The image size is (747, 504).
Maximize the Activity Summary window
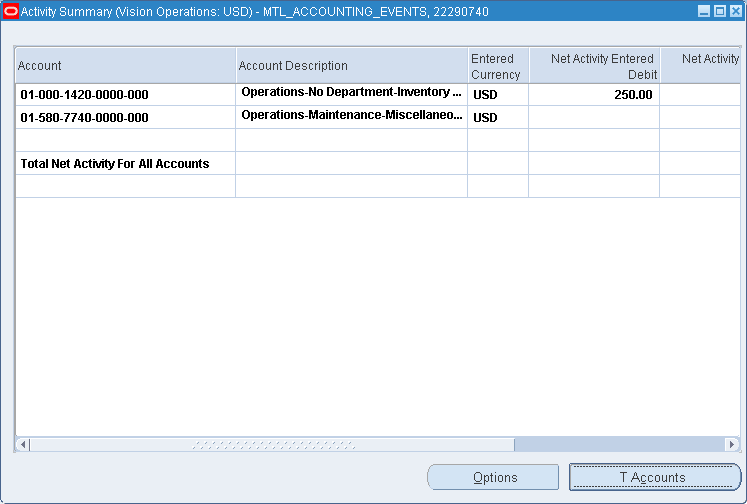click(720, 11)
